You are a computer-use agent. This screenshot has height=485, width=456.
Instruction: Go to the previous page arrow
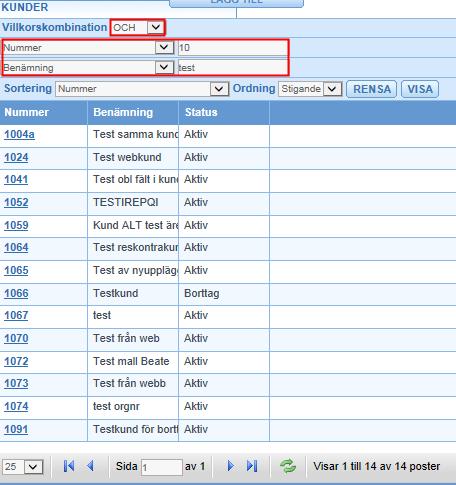coord(90,466)
